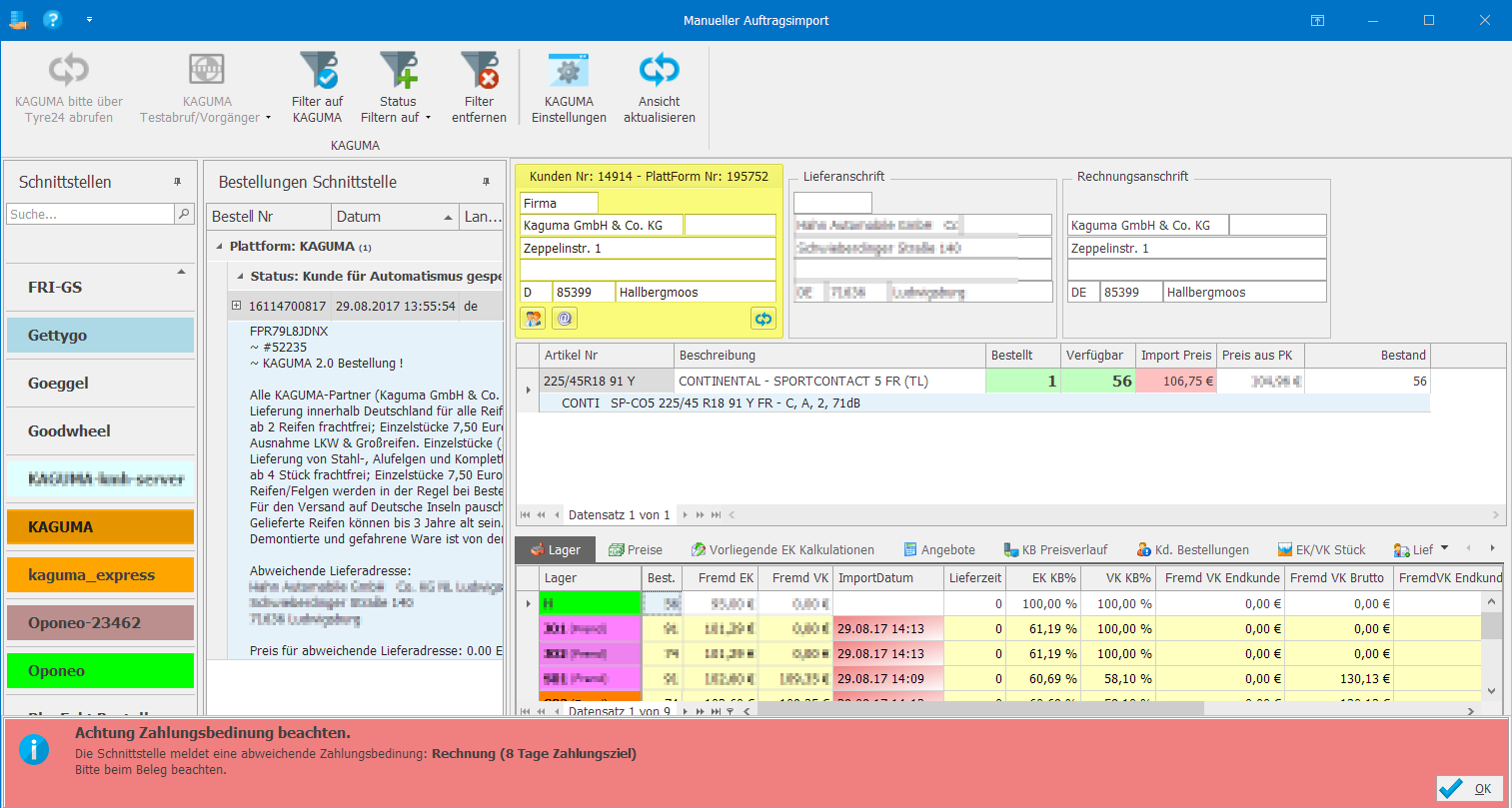Open the 'Vorliegende EK Kalkulationen' tab

[781, 549]
